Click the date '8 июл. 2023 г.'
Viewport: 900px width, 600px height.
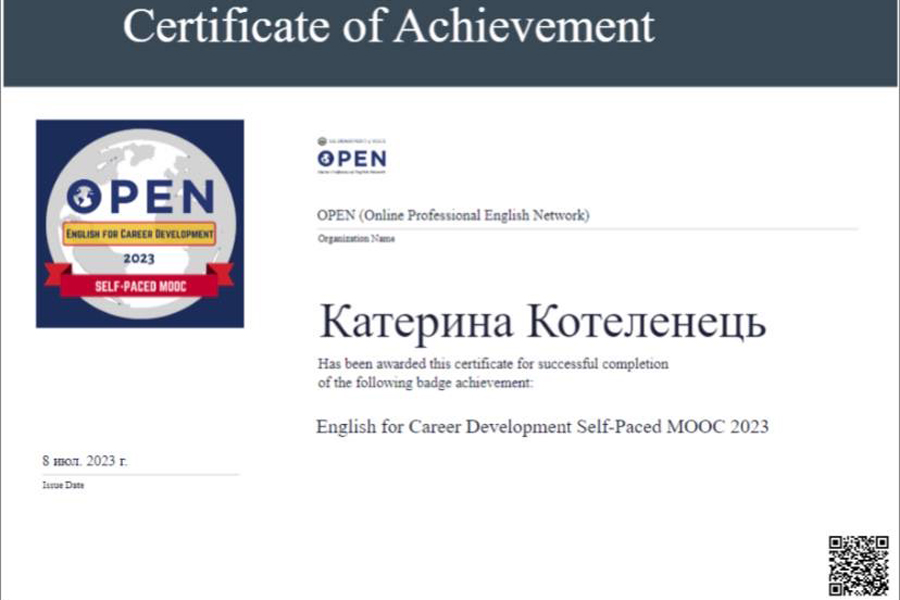[x=85, y=460]
